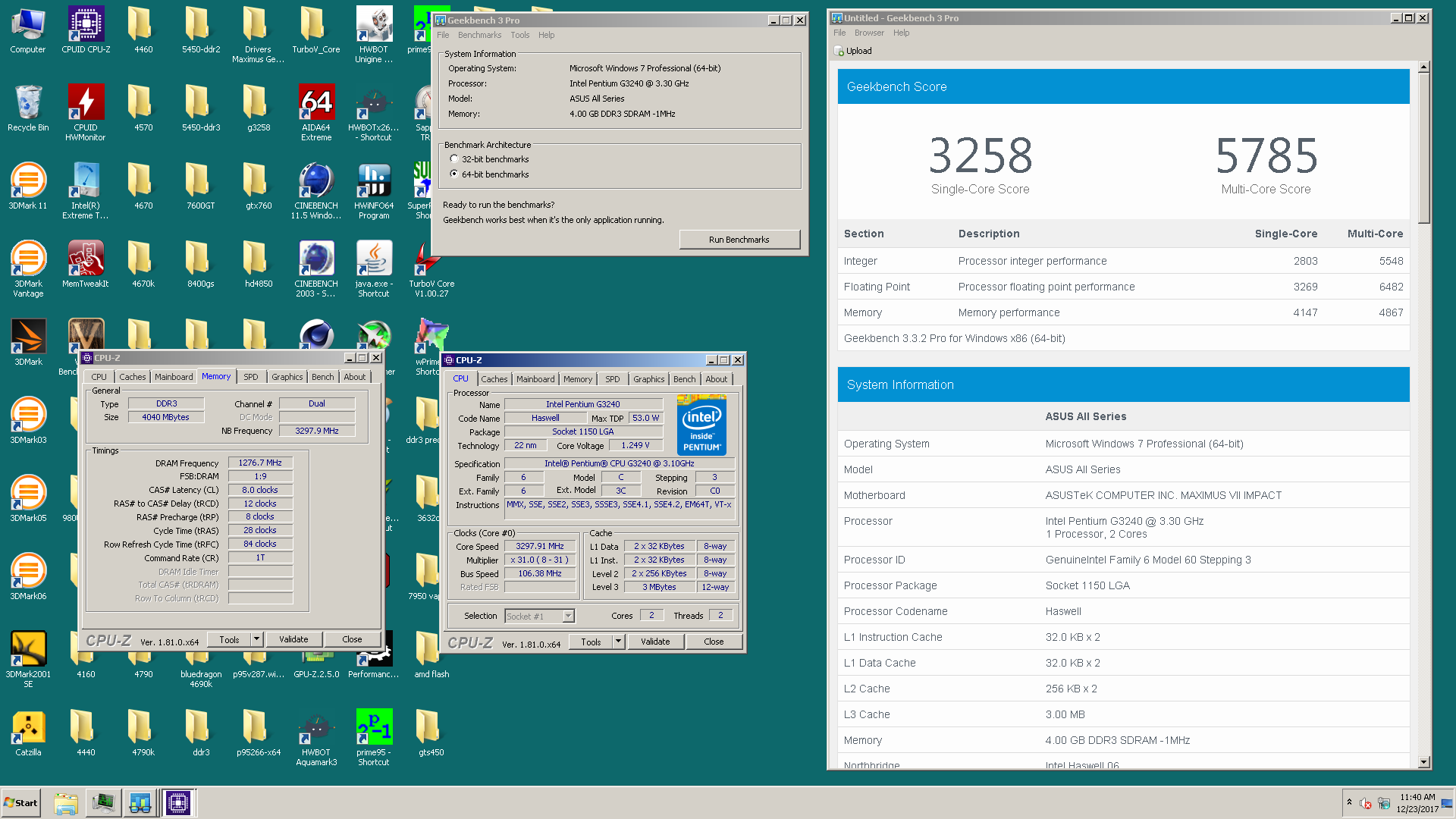Screen dimensions: 1456x819
Task: Launch HWBOT Aquamark3 shortcut
Action: point(316,738)
